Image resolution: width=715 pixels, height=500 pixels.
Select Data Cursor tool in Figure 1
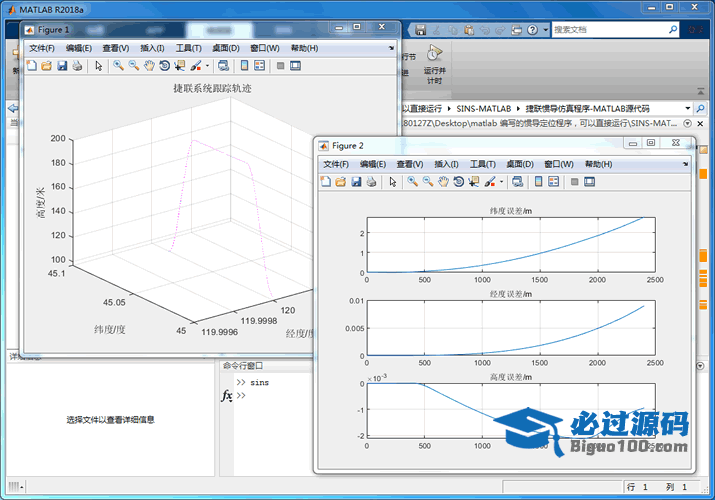pos(180,66)
